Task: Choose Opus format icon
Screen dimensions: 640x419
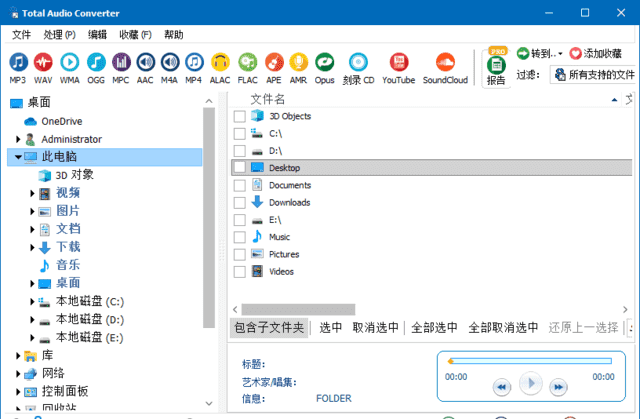Action: coord(324,62)
